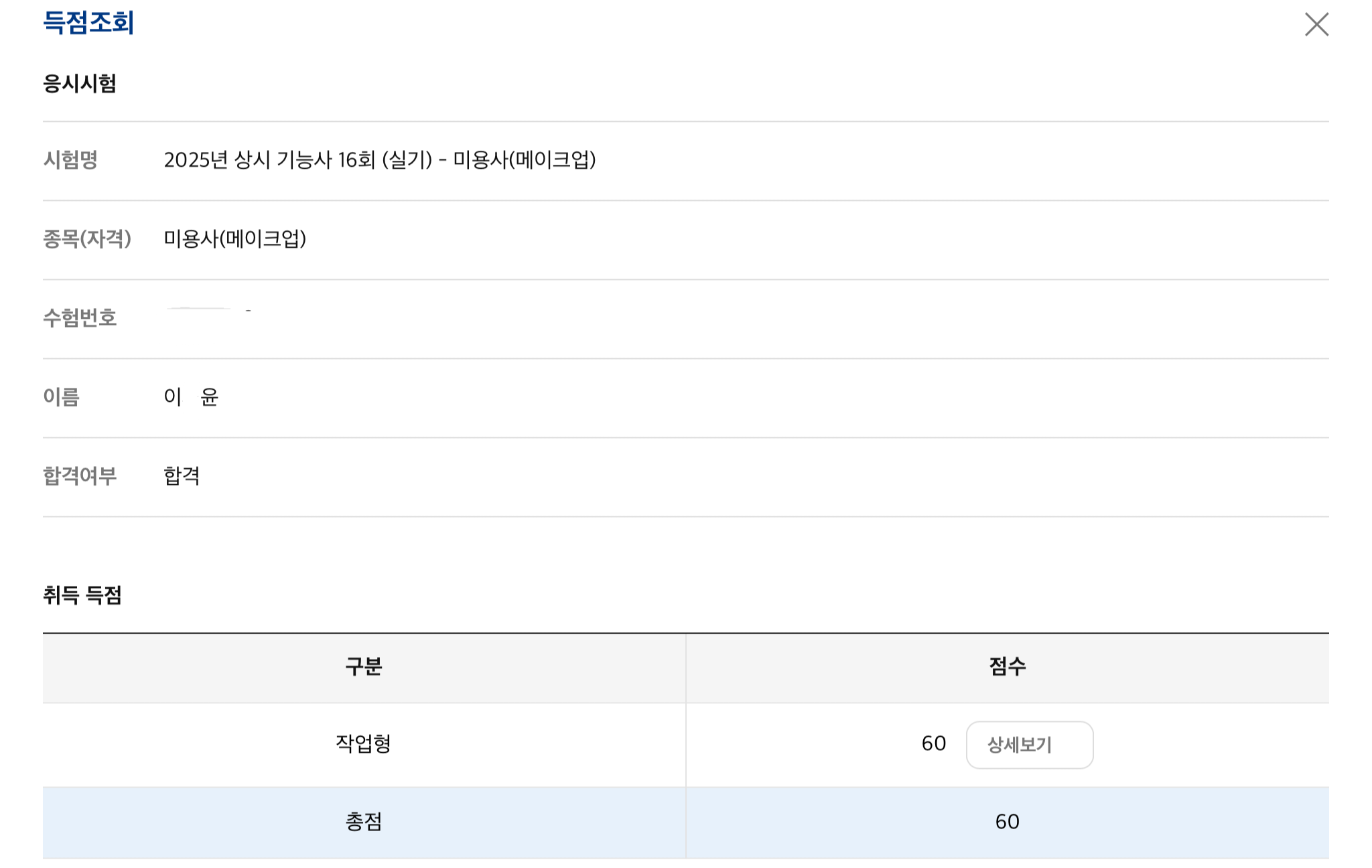
Task: Click the 이름 field label
Action: pyautogui.click(x=62, y=397)
